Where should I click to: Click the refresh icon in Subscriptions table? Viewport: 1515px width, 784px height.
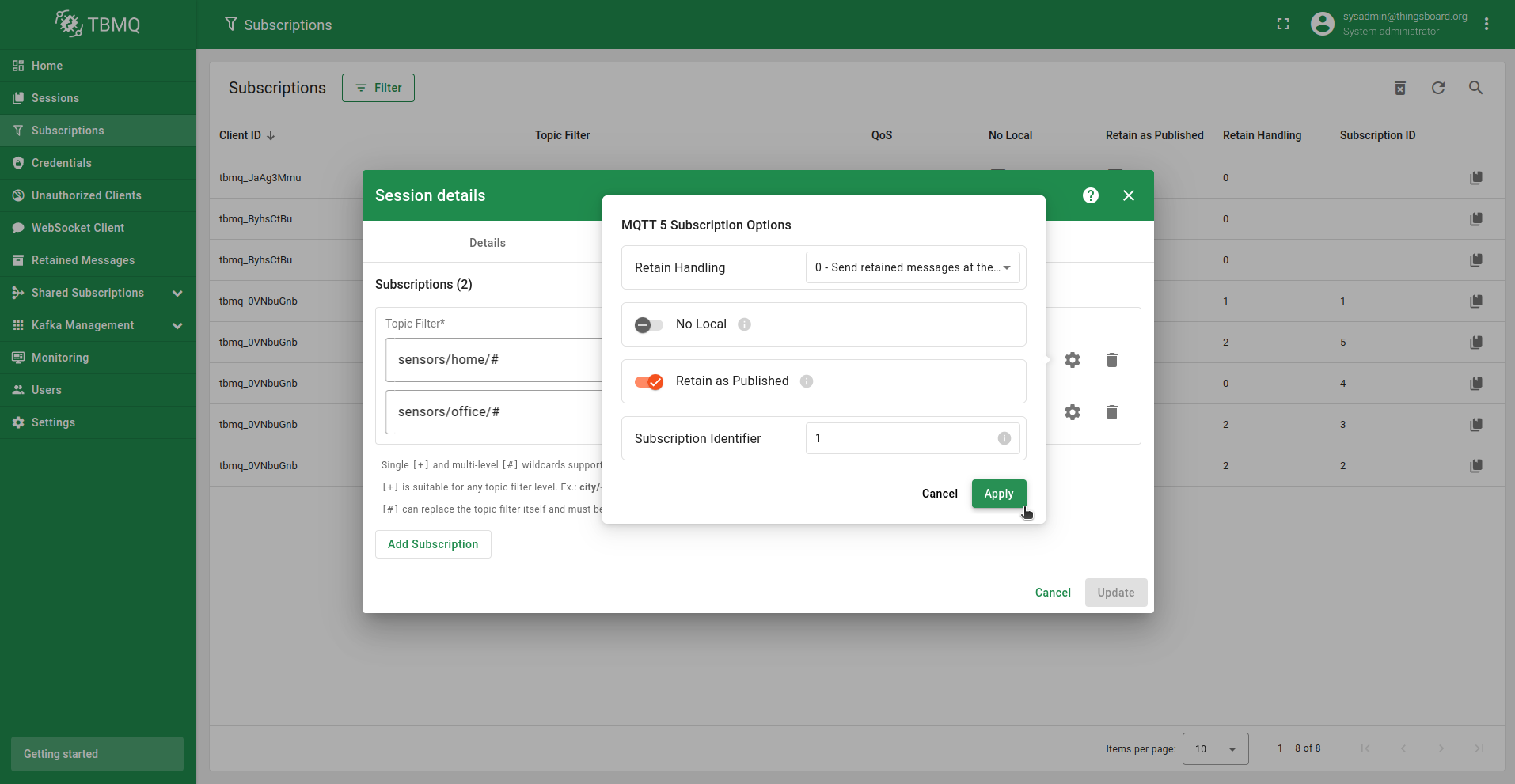coord(1437,88)
